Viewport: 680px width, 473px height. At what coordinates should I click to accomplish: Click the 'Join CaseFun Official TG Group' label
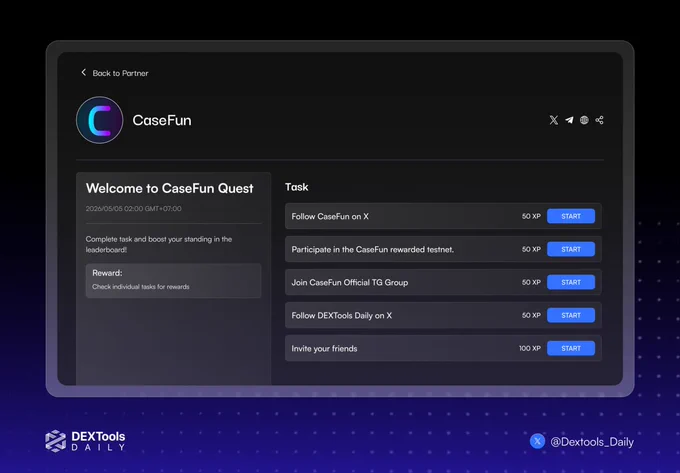coord(350,282)
